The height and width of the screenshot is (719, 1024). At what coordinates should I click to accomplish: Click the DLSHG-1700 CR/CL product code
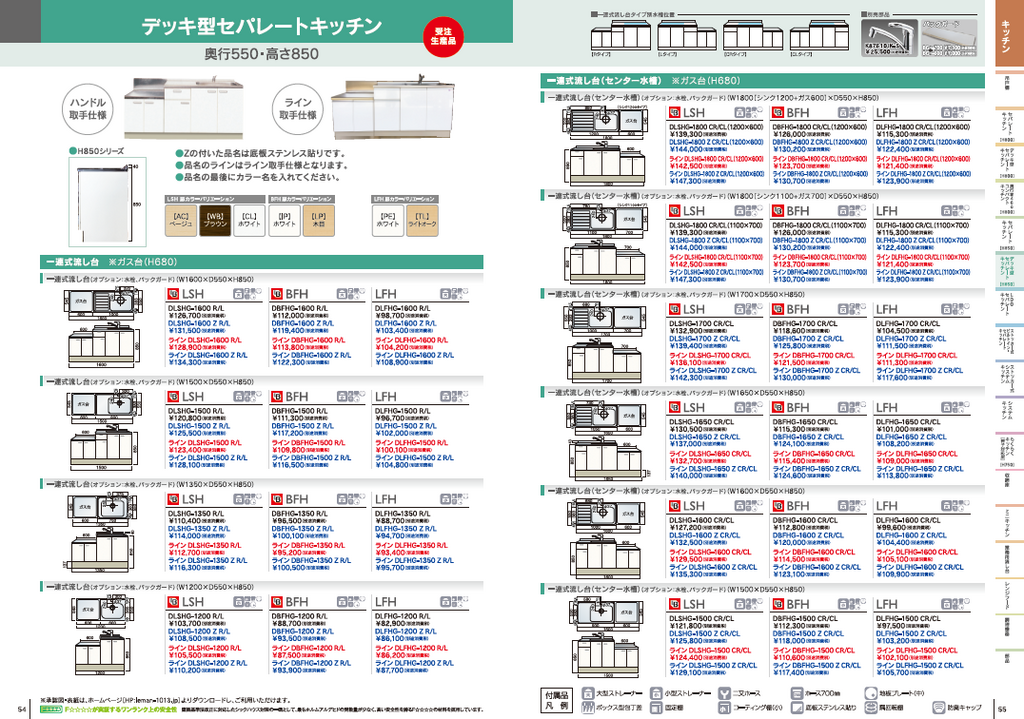(x=701, y=323)
